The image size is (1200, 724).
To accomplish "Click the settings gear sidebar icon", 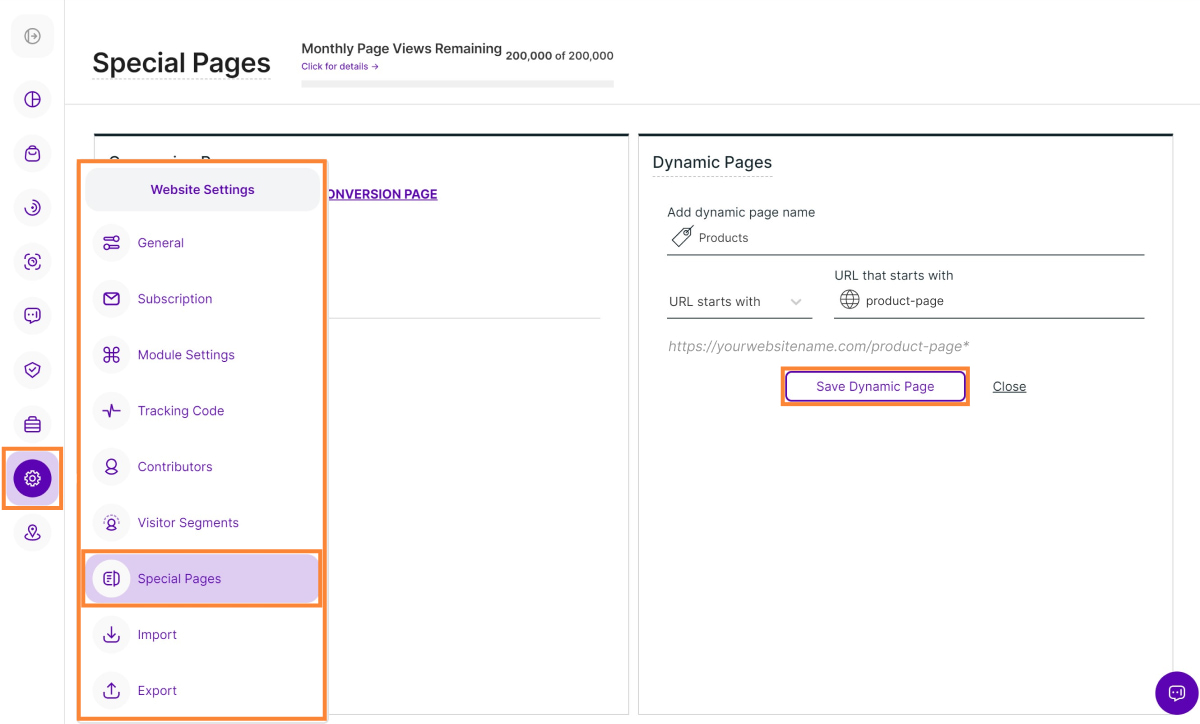I will 32,479.
